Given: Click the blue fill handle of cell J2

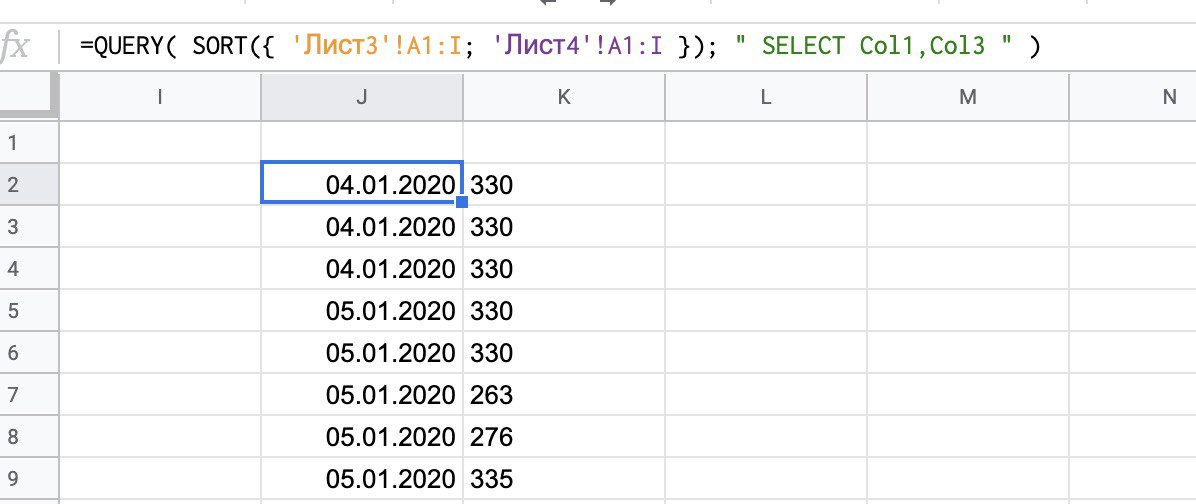Looking at the screenshot, I should coord(462,202).
